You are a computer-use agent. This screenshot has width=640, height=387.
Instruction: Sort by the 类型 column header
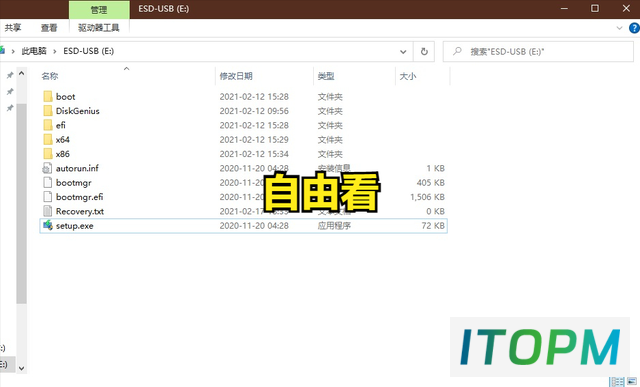(x=326, y=76)
